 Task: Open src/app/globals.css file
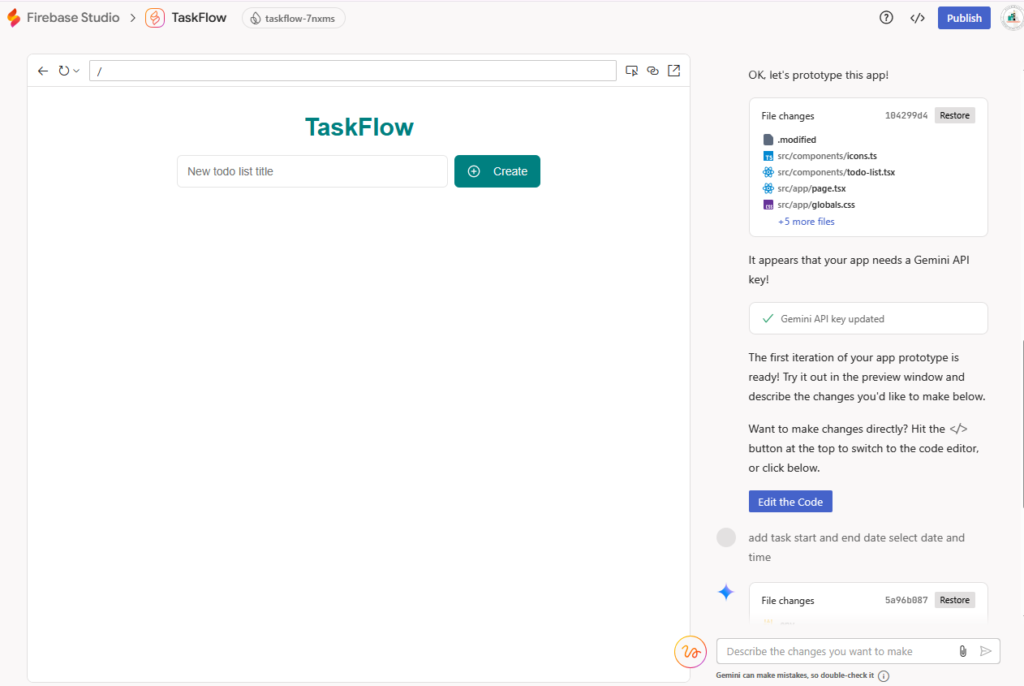pos(816,204)
